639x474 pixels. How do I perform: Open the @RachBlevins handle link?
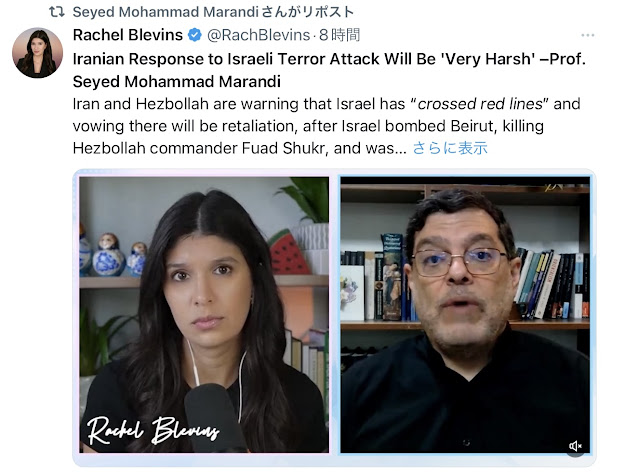(258, 35)
